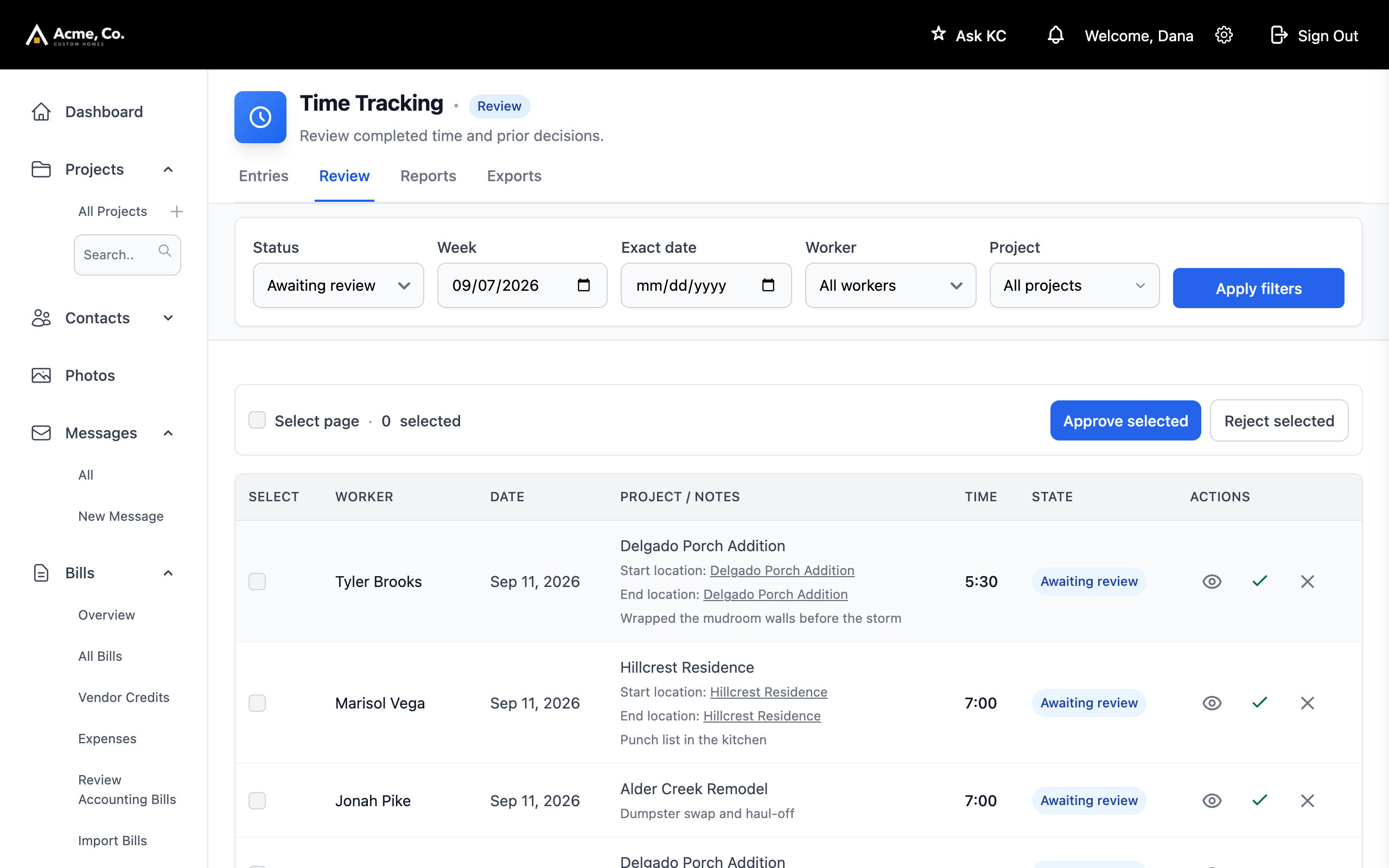Collapse the Bills sidebar section
1389x868 pixels.
(168, 573)
